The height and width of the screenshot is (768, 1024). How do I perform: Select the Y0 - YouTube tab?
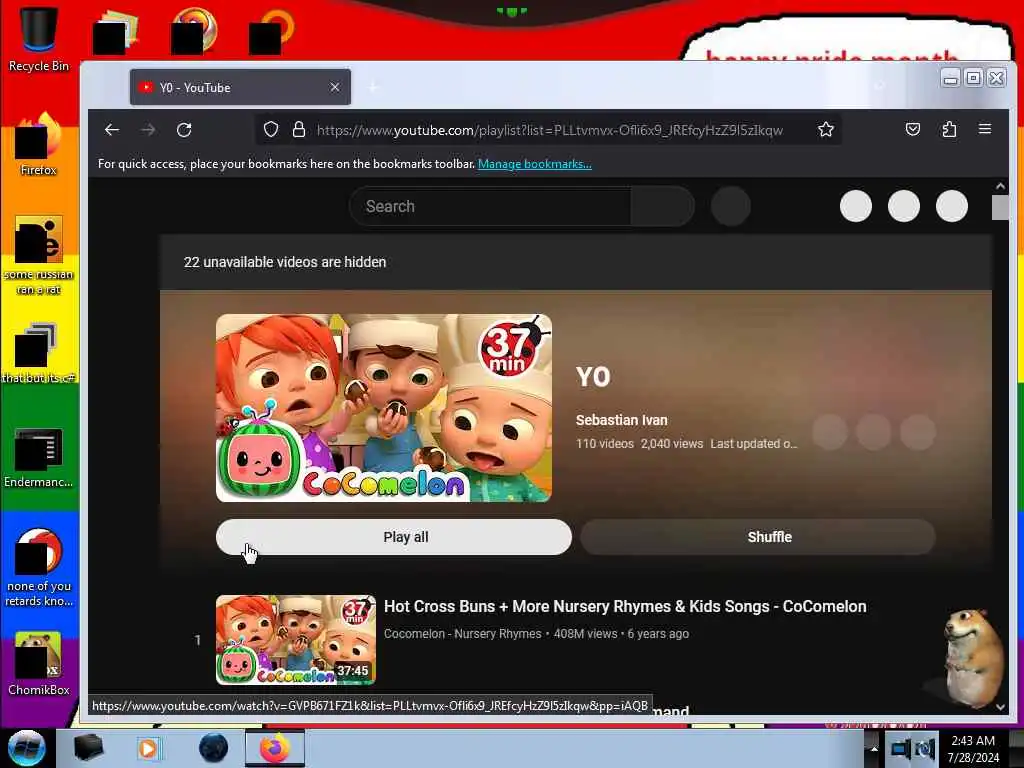point(240,87)
